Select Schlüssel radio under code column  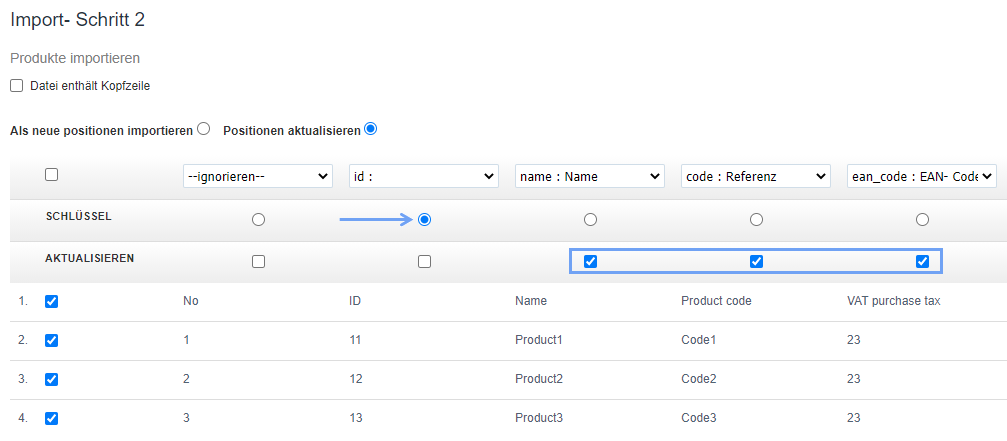point(756,219)
